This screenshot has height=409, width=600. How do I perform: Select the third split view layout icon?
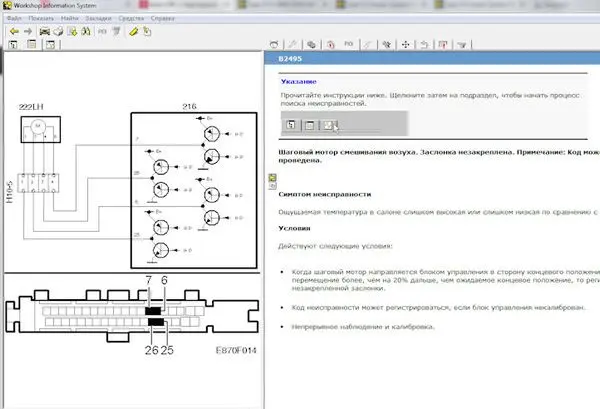tap(51, 45)
